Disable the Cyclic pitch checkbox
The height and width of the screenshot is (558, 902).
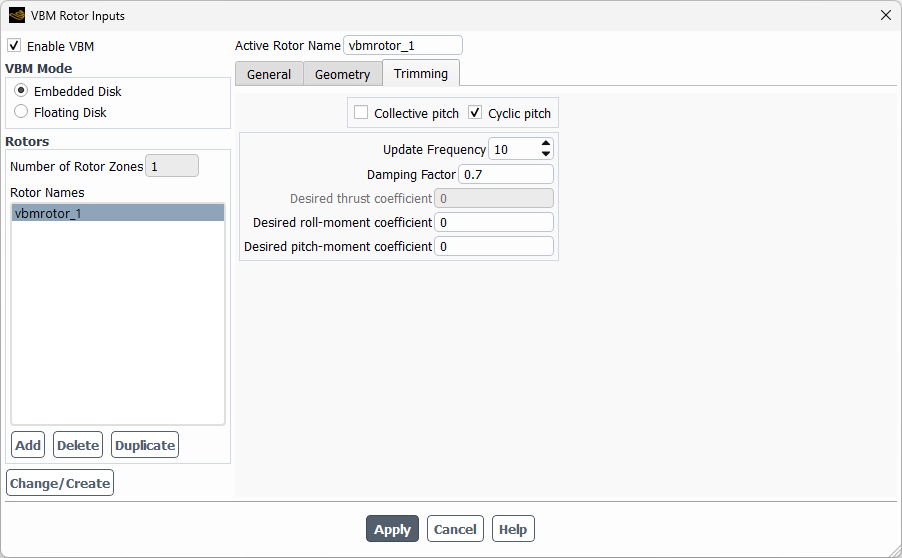click(475, 112)
